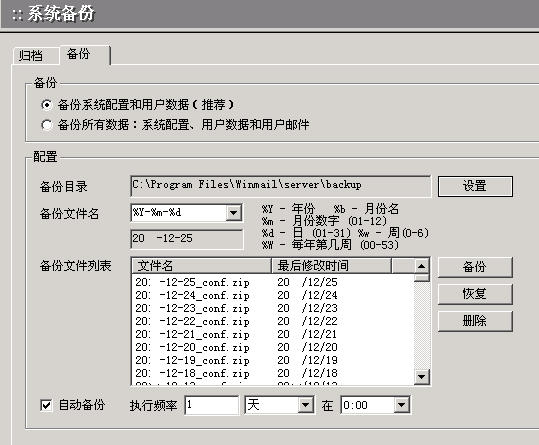Click modification date /12/22 cell
539x445 pixels.
coord(308,322)
